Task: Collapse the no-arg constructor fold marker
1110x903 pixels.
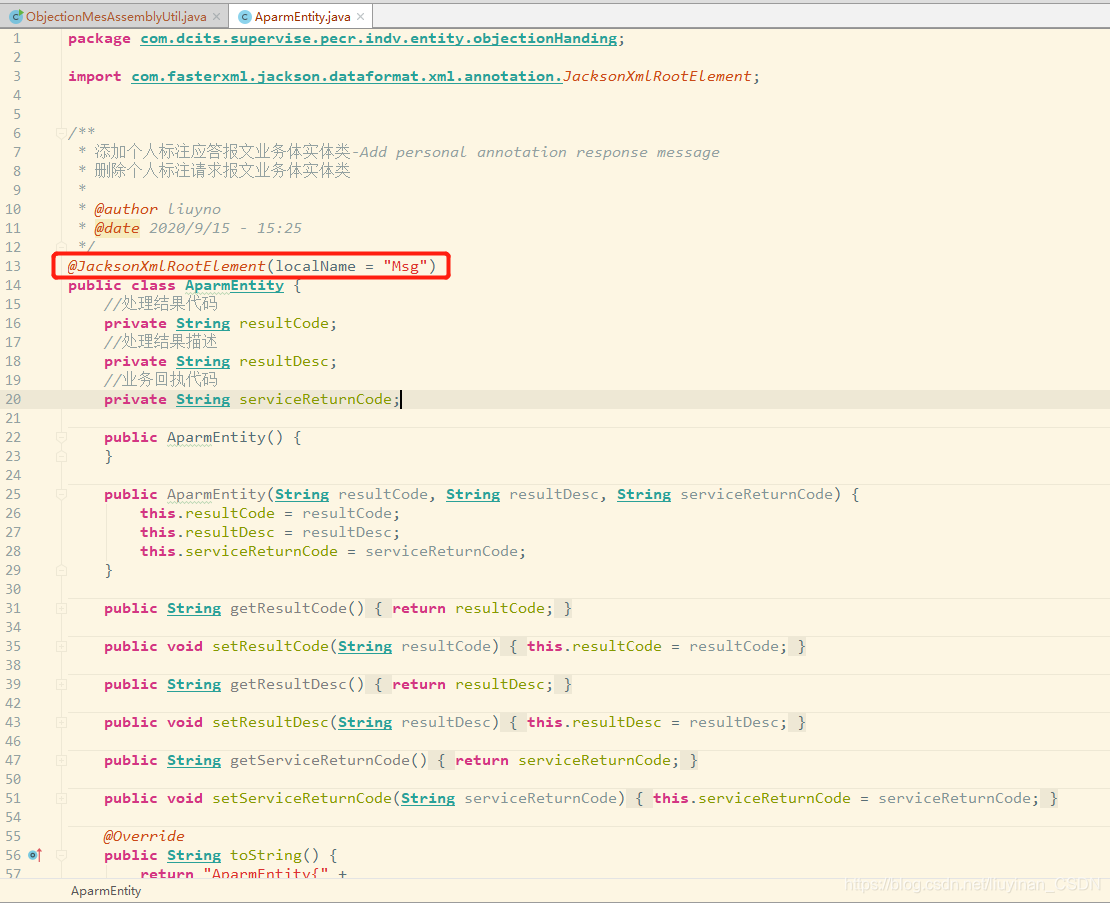Action: (60, 437)
